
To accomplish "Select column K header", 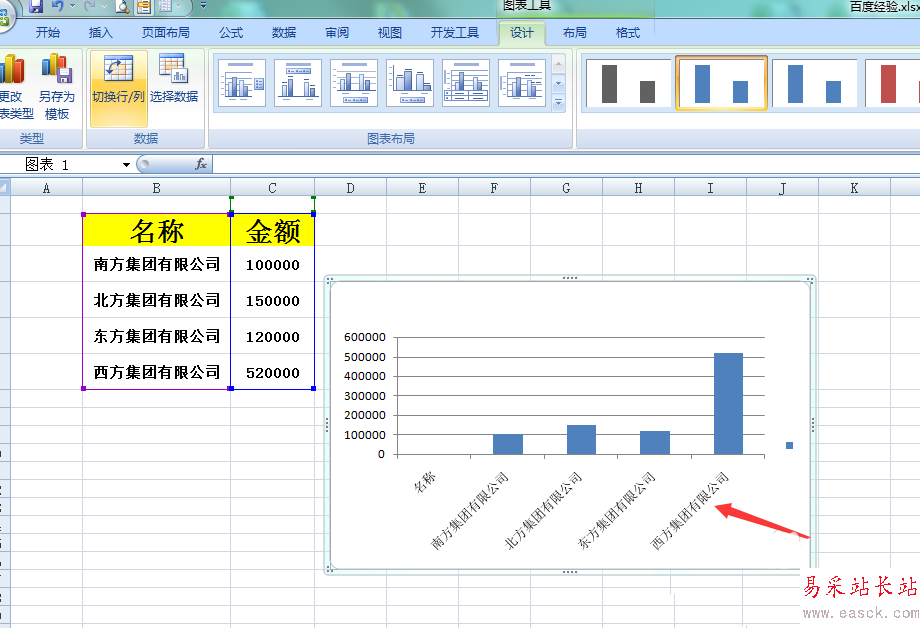I will (854, 188).
